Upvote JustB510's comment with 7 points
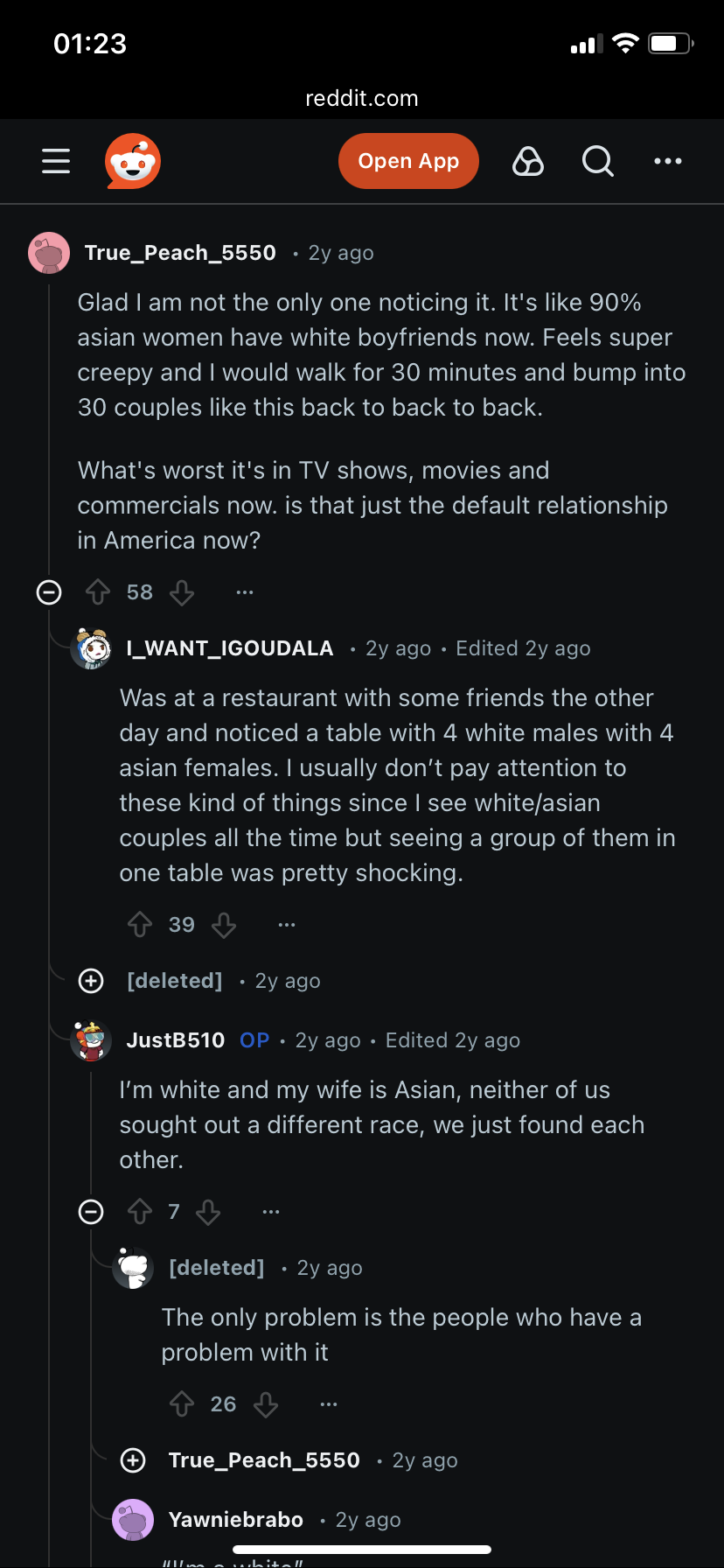Image resolution: width=724 pixels, height=1568 pixels. (x=140, y=1212)
